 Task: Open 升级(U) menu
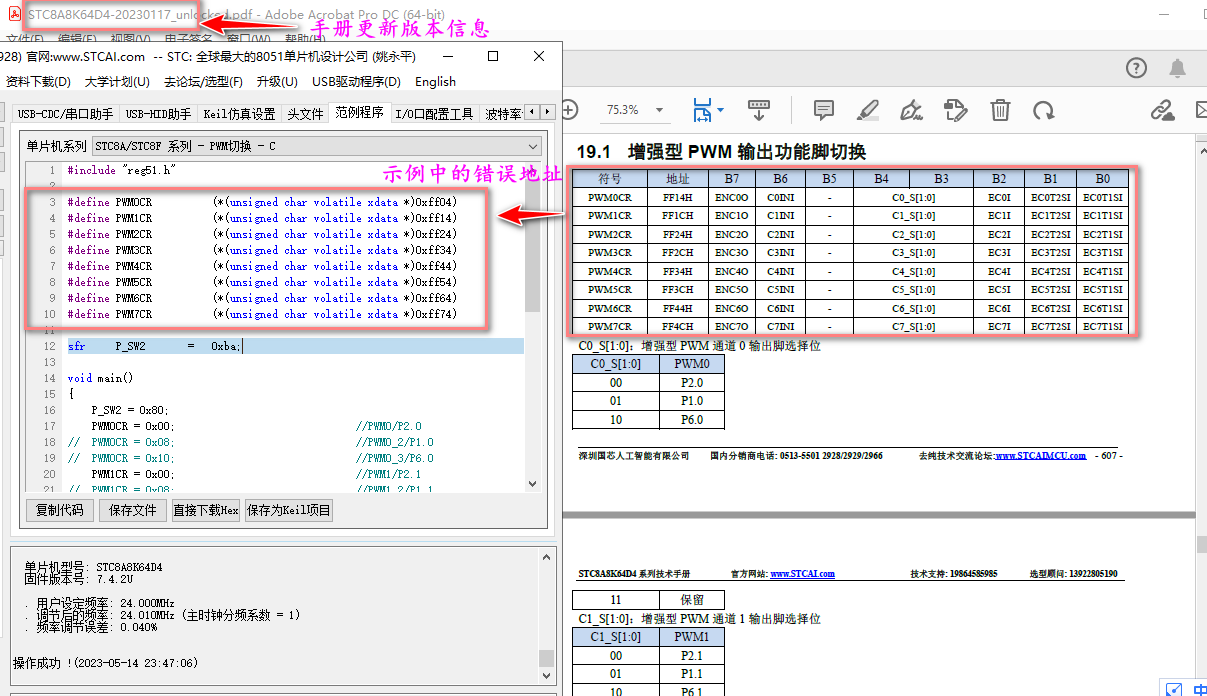(x=277, y=82)
